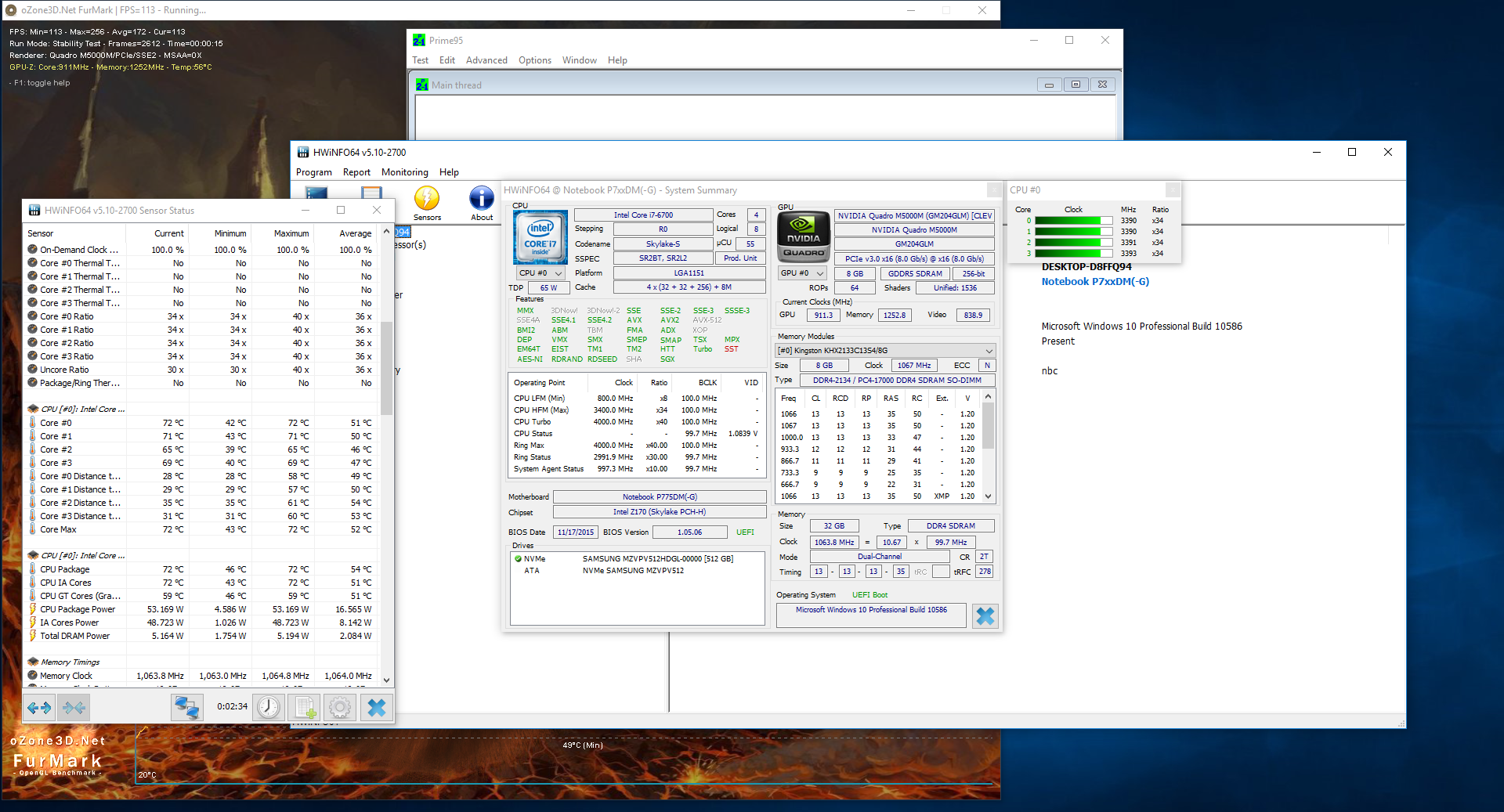1504x812 pixels.
Task: Open Notebook P7xxDM(-G) link
Action: (1095, 282)
